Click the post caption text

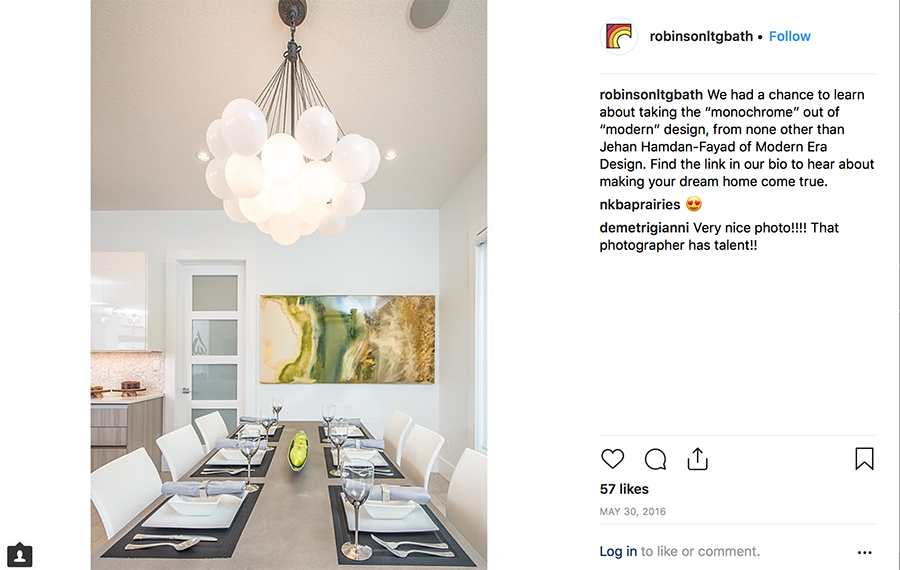(x=737, y=138)
